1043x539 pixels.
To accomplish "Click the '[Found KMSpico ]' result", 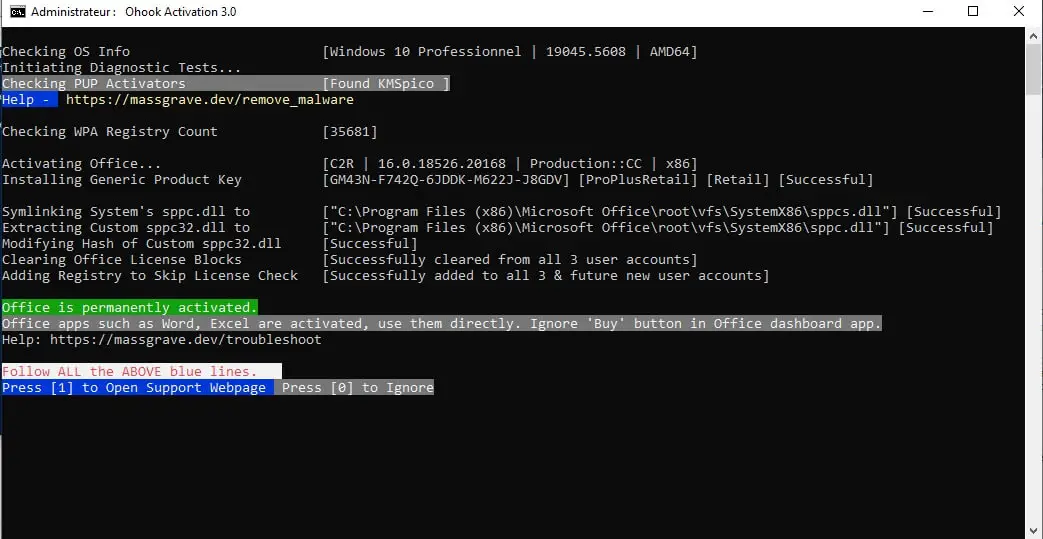I will (x=386, y=84).
